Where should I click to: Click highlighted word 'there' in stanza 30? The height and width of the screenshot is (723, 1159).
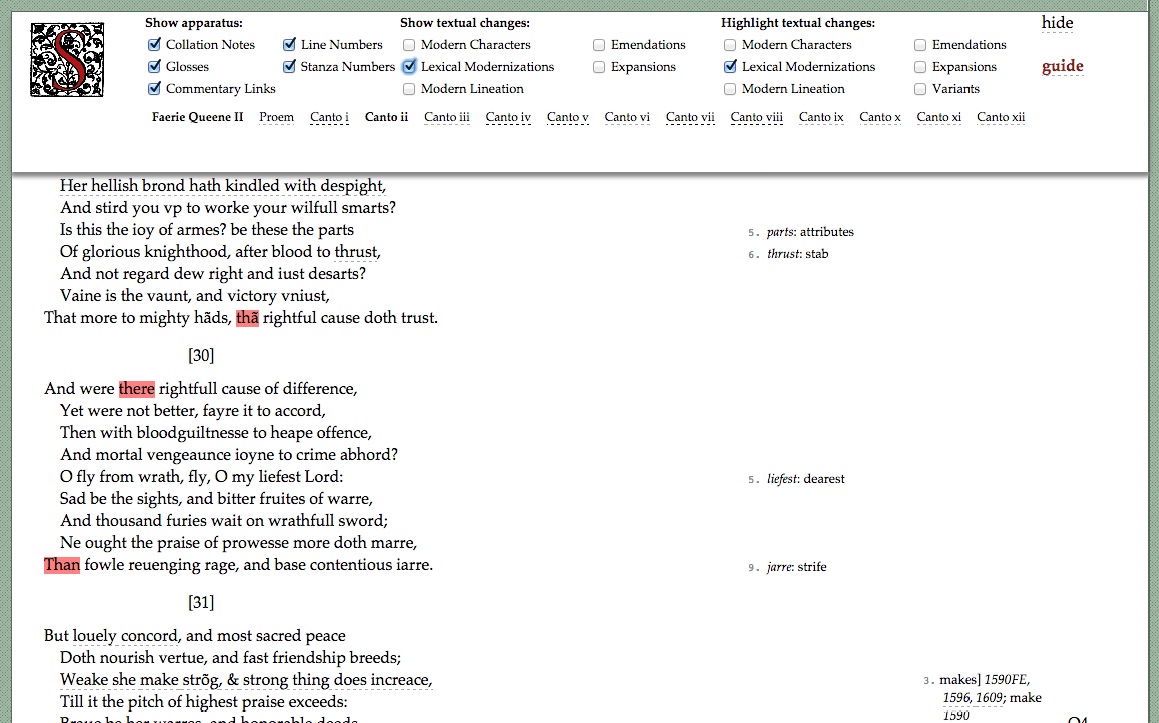136,389
